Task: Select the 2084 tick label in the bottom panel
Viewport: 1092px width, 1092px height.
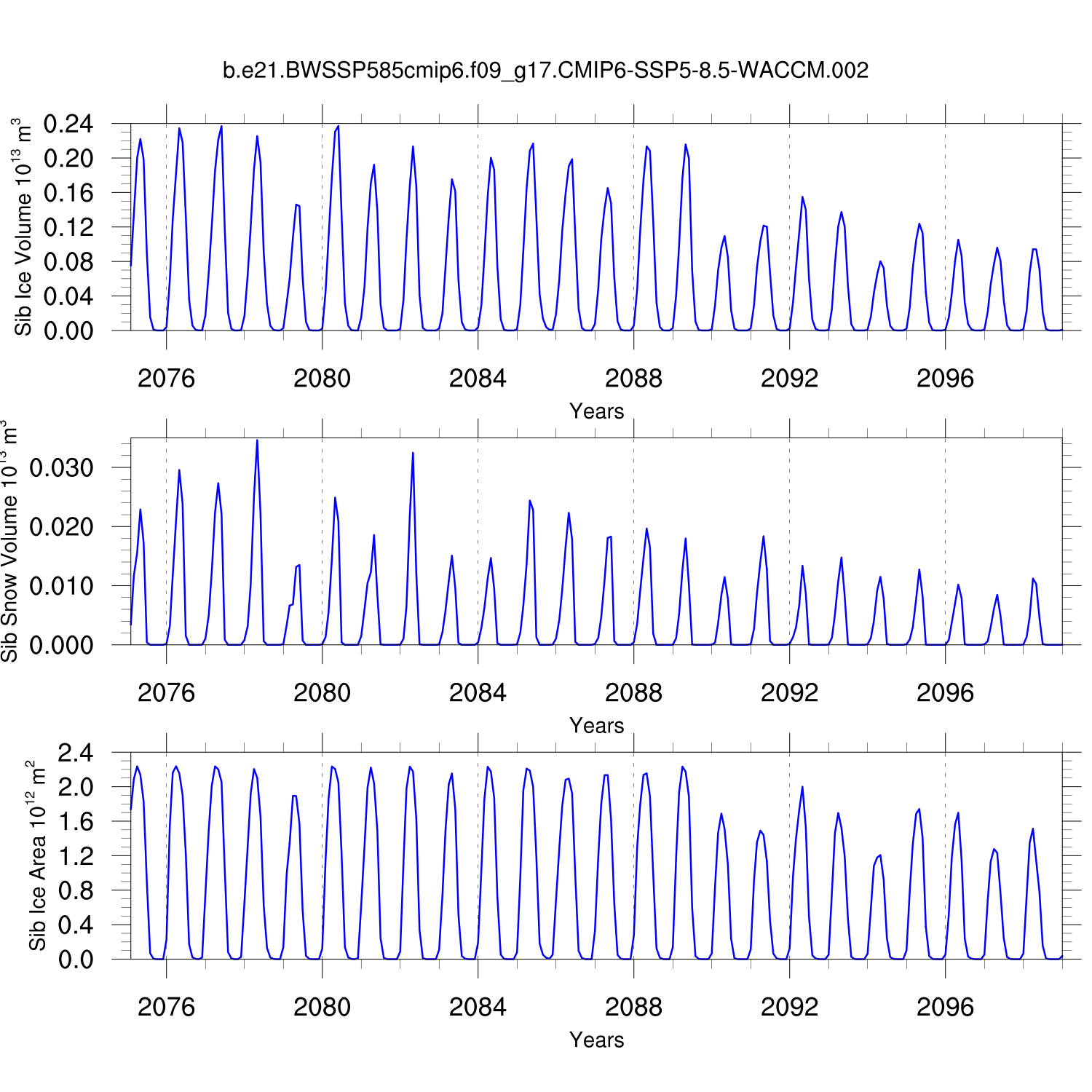Action: pyautogui.click(x=478, y=1008)
